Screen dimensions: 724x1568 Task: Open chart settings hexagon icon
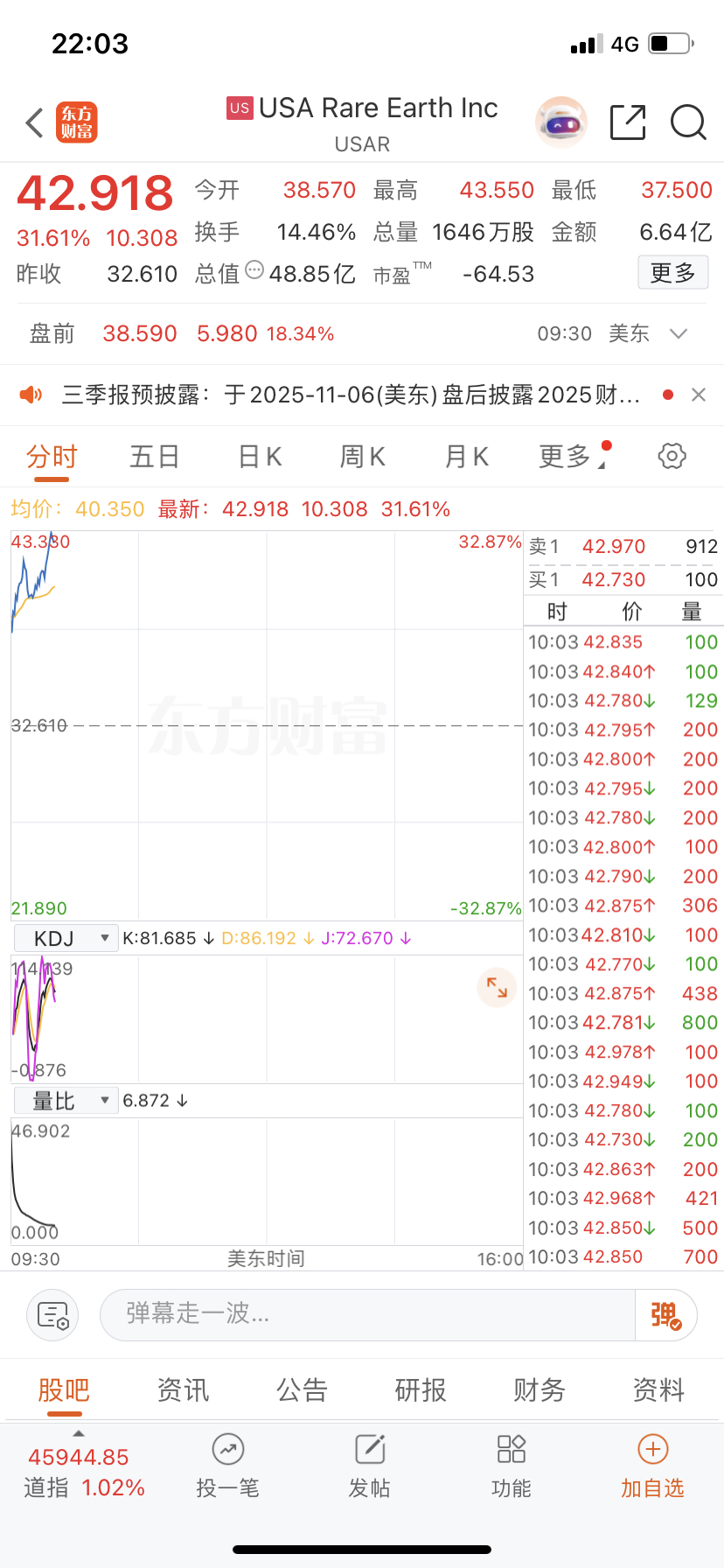672,456
